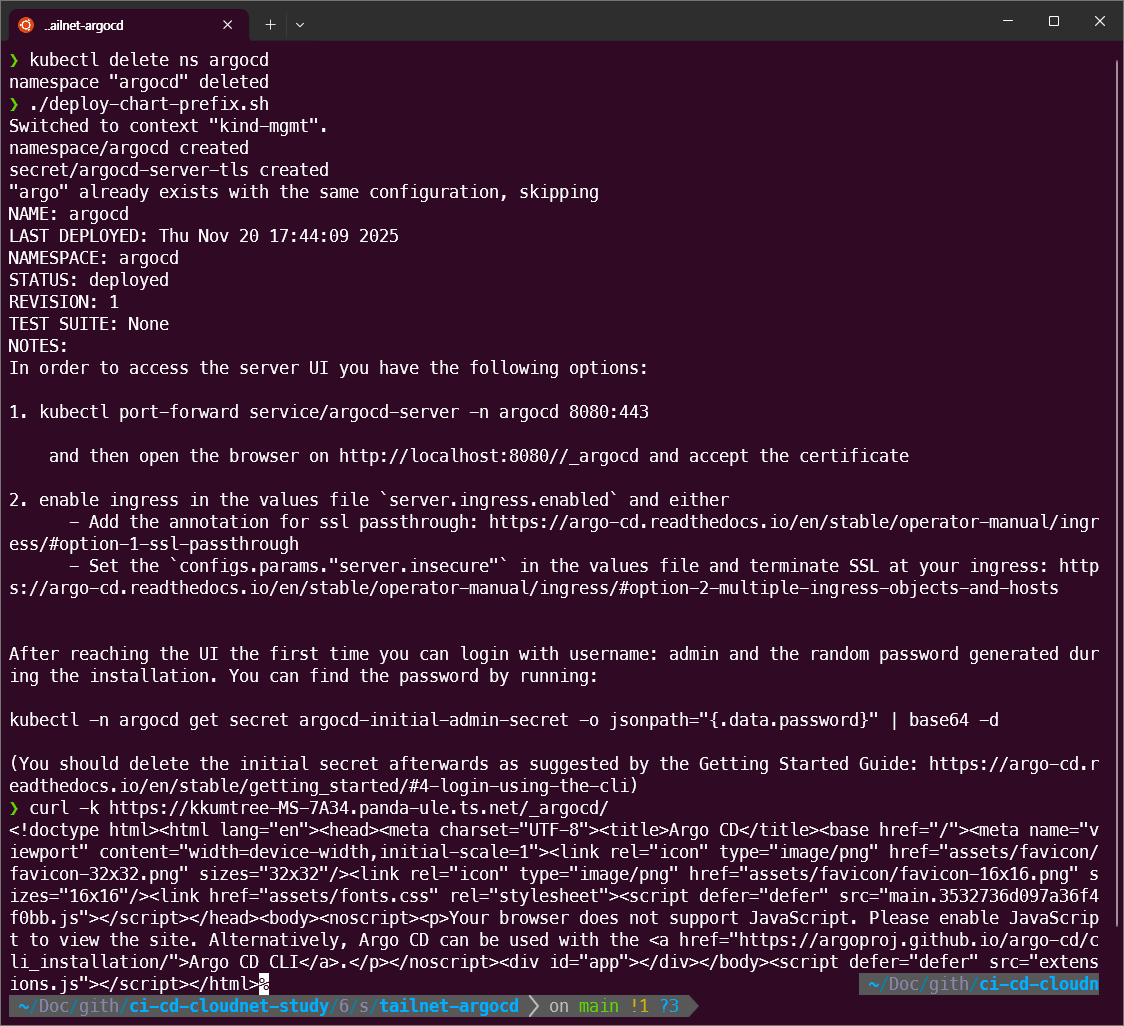Click the curl -k kkumtree-MS-7A34 command line
This screenshot has width=1124, height=1026.
point(319,808)
